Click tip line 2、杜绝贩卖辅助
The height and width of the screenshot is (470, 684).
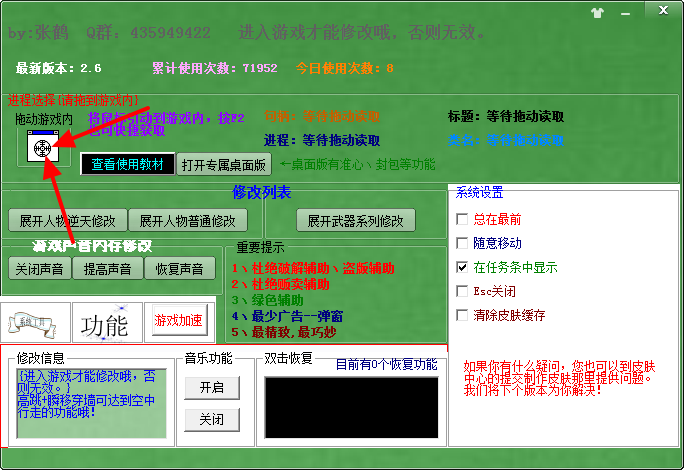tap(280, 285)
